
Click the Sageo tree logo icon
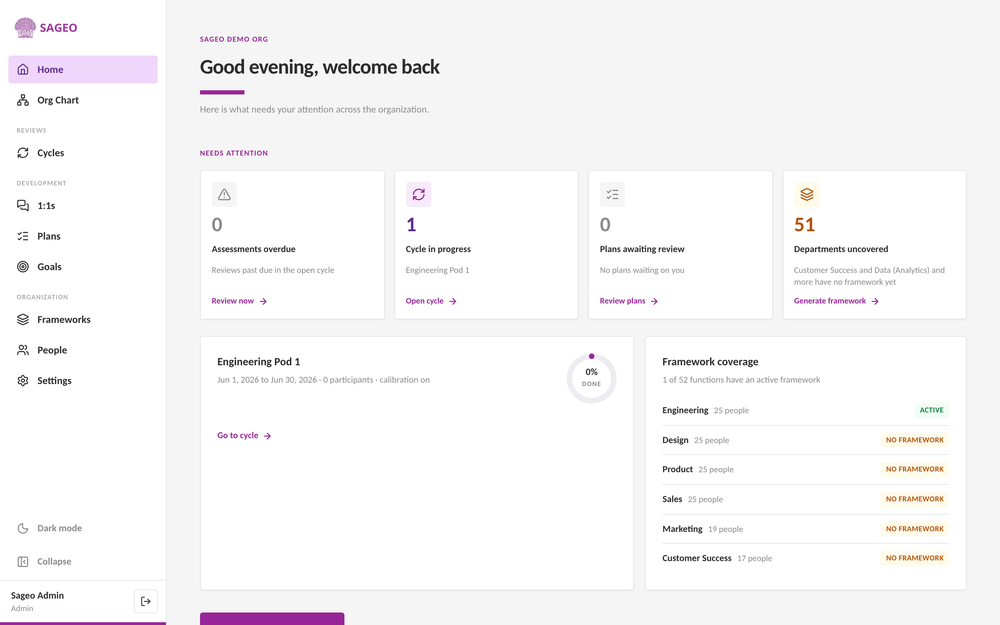click(x=25, y=27)
